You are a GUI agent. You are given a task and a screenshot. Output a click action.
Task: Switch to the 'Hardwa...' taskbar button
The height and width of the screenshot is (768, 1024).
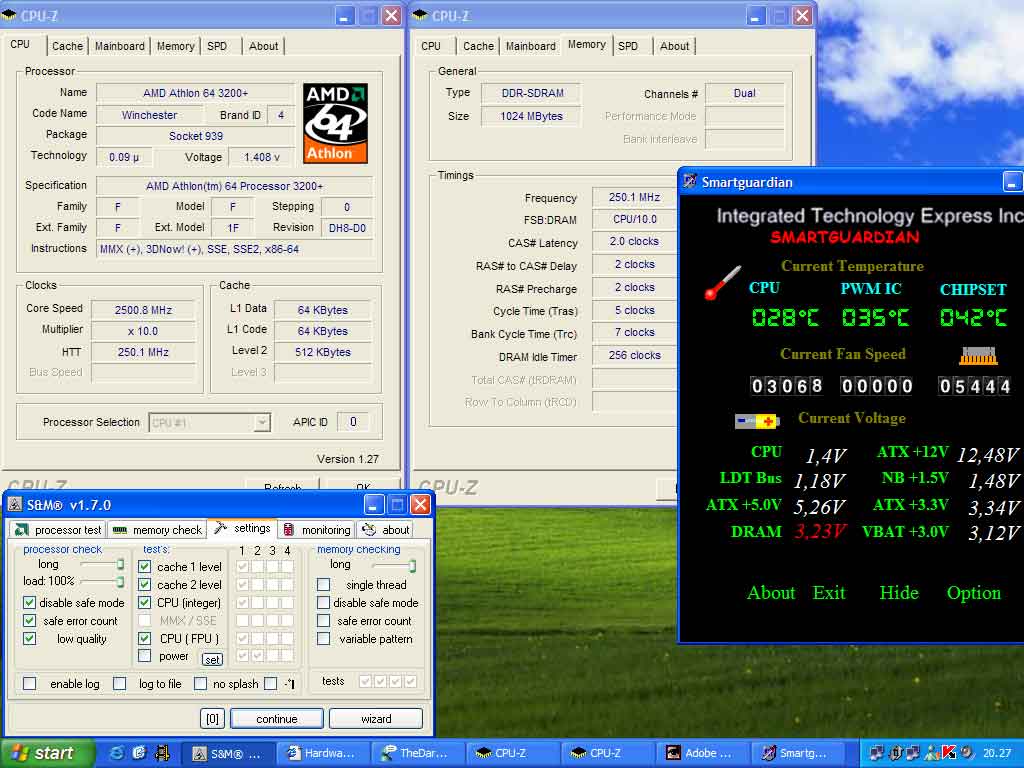(x=324, y=753)
